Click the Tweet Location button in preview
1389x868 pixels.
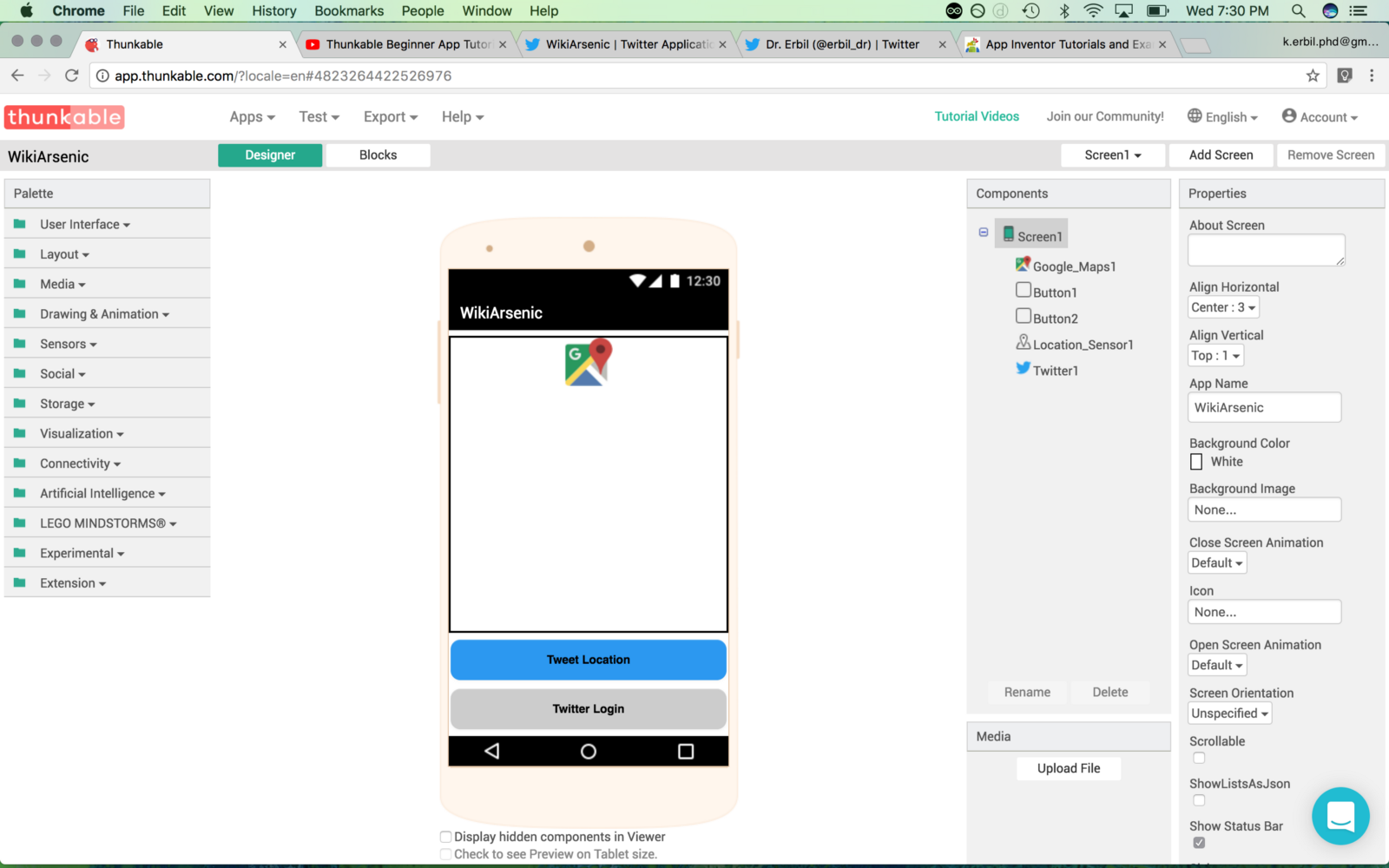[589, 660]
